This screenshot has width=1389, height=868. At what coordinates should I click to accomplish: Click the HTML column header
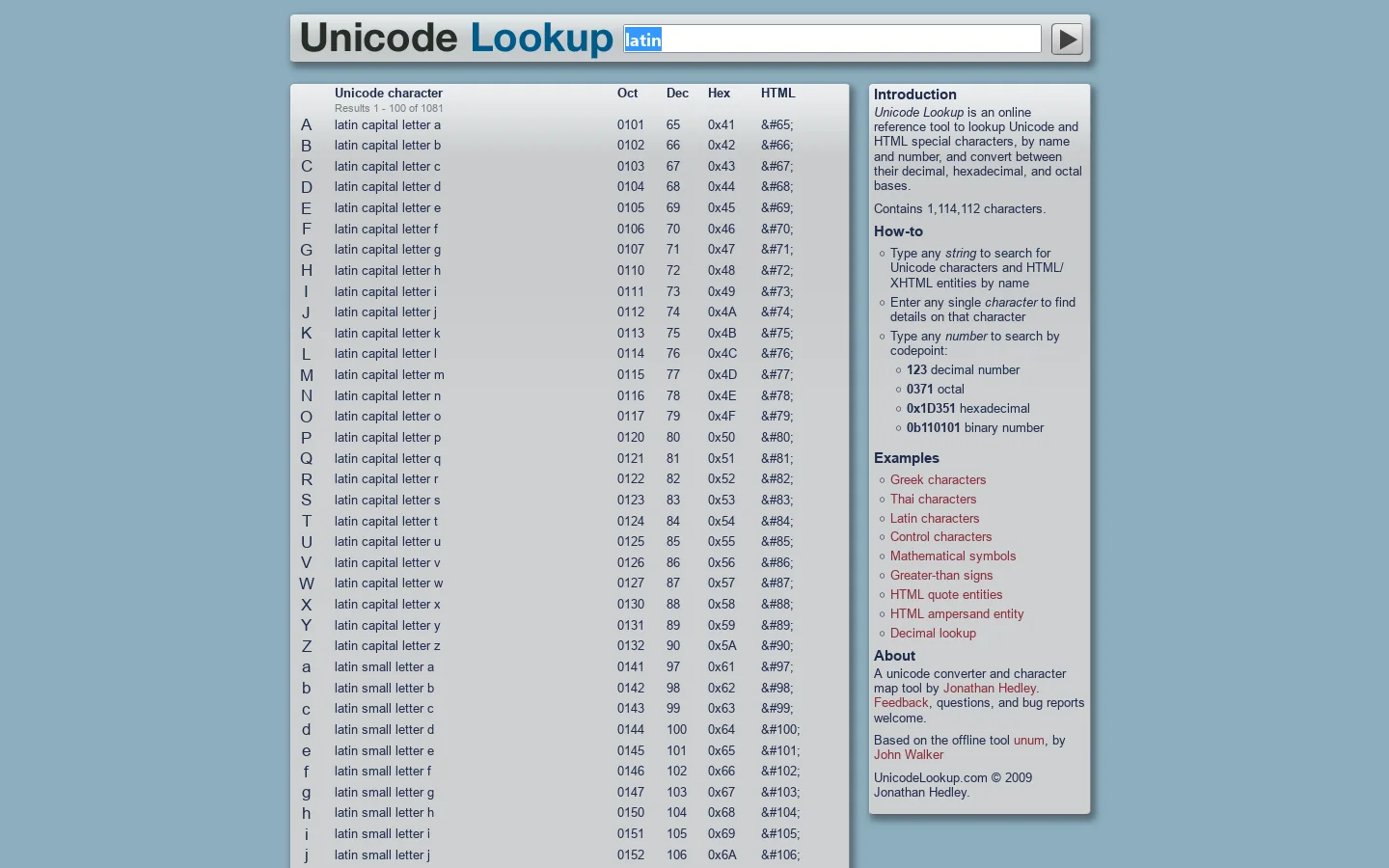click(x=777, y=93)
